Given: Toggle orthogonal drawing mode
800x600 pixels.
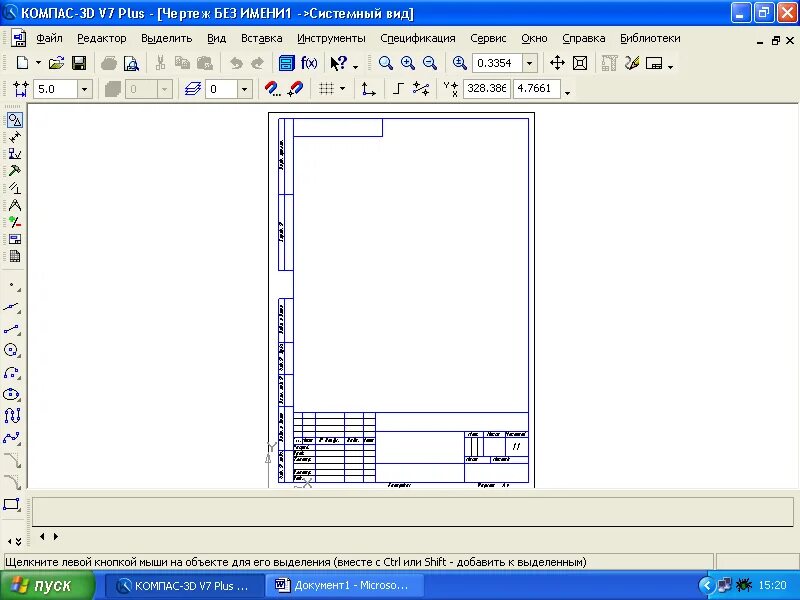Looking at the screenshot, I should coord(398,89).
